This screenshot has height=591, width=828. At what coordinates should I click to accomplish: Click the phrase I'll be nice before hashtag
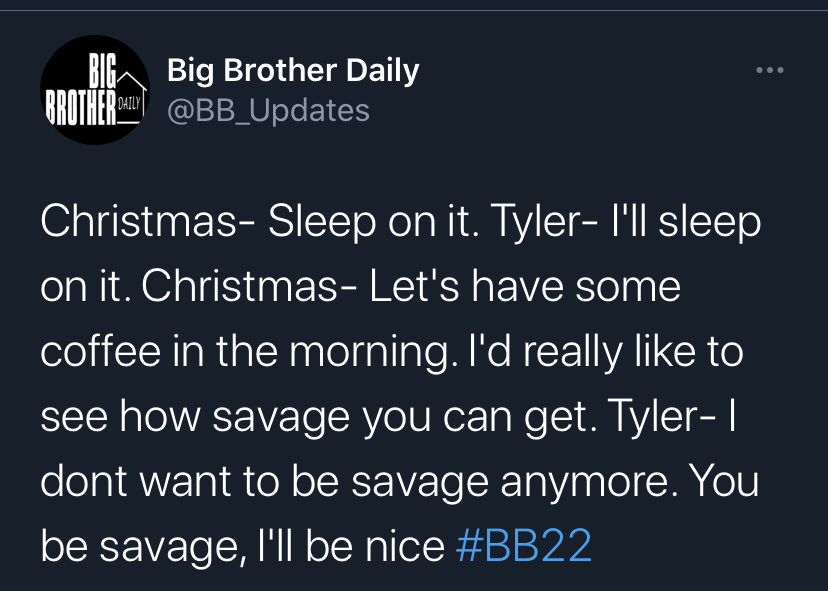(351, 545)
